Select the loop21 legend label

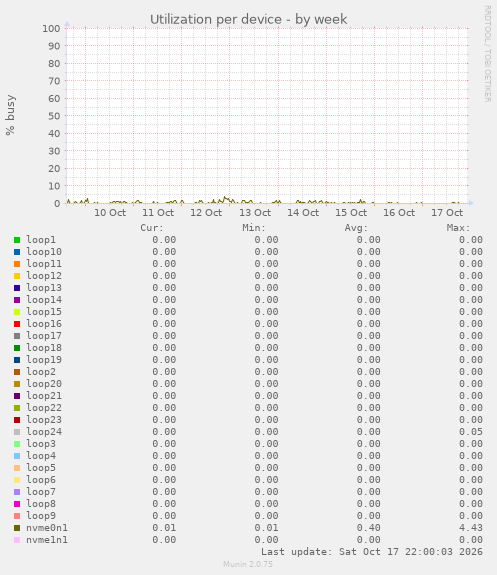[44, 396]
